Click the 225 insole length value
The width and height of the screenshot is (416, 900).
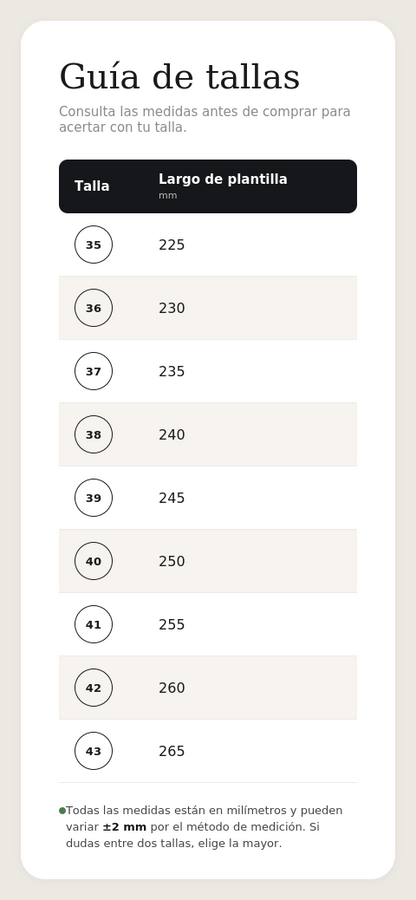coord(172,245)
